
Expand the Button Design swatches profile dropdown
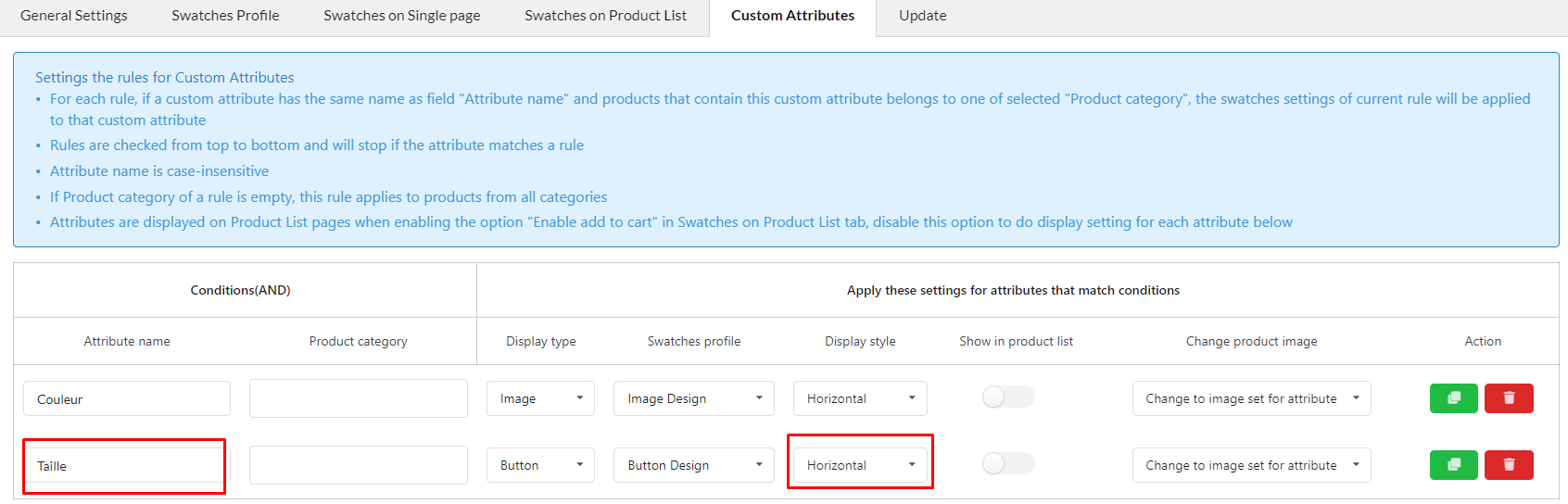694,465
